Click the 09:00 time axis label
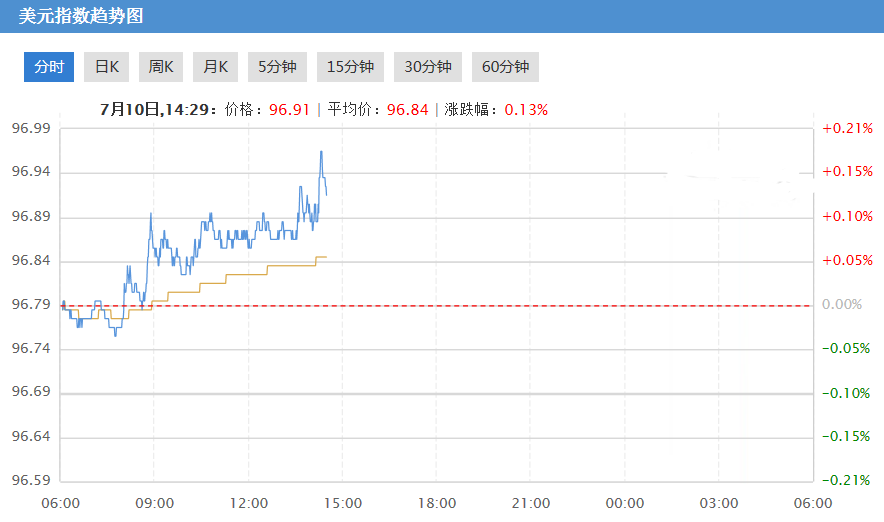 155,503
